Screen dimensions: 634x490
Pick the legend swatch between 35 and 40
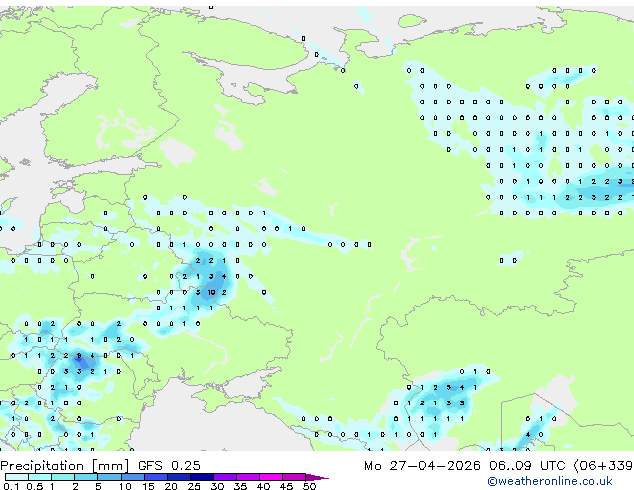(248, 477)
